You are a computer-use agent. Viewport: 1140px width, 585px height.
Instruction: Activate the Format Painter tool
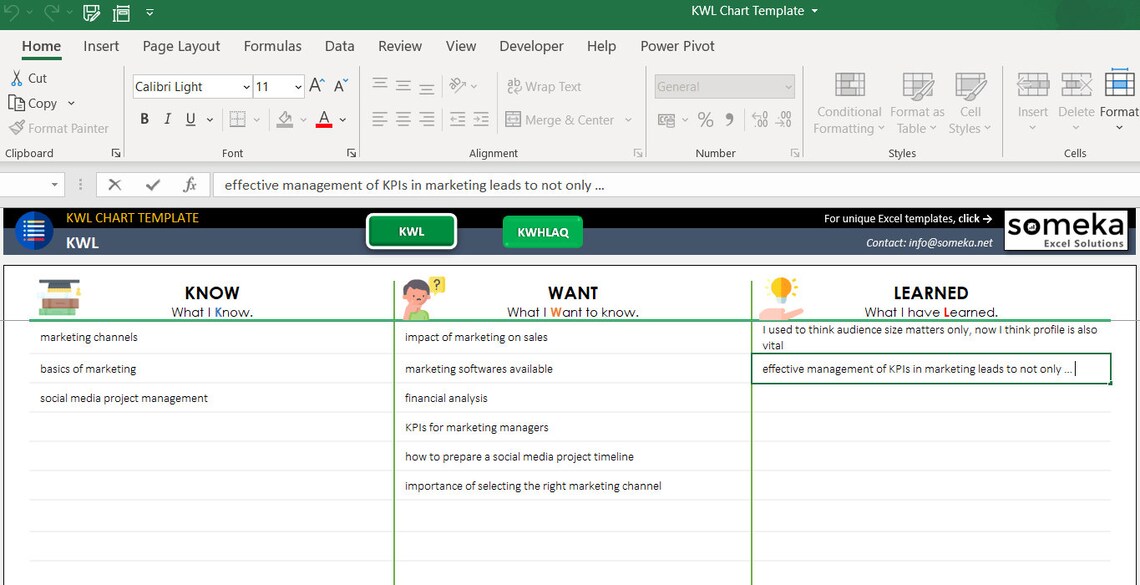pos(58,128)
